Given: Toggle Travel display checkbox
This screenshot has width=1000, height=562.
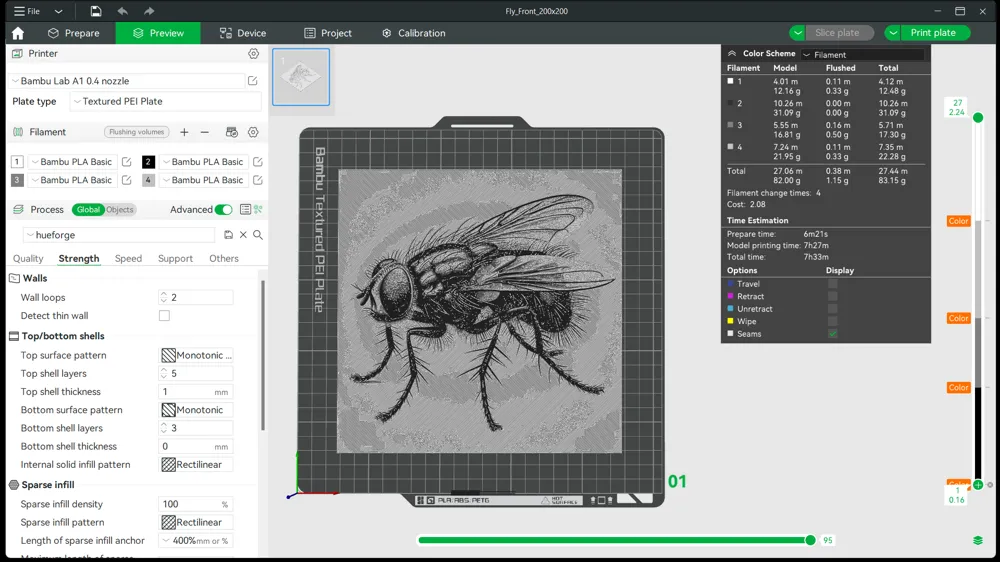Looking at the screenshot, I should point(832,284).
